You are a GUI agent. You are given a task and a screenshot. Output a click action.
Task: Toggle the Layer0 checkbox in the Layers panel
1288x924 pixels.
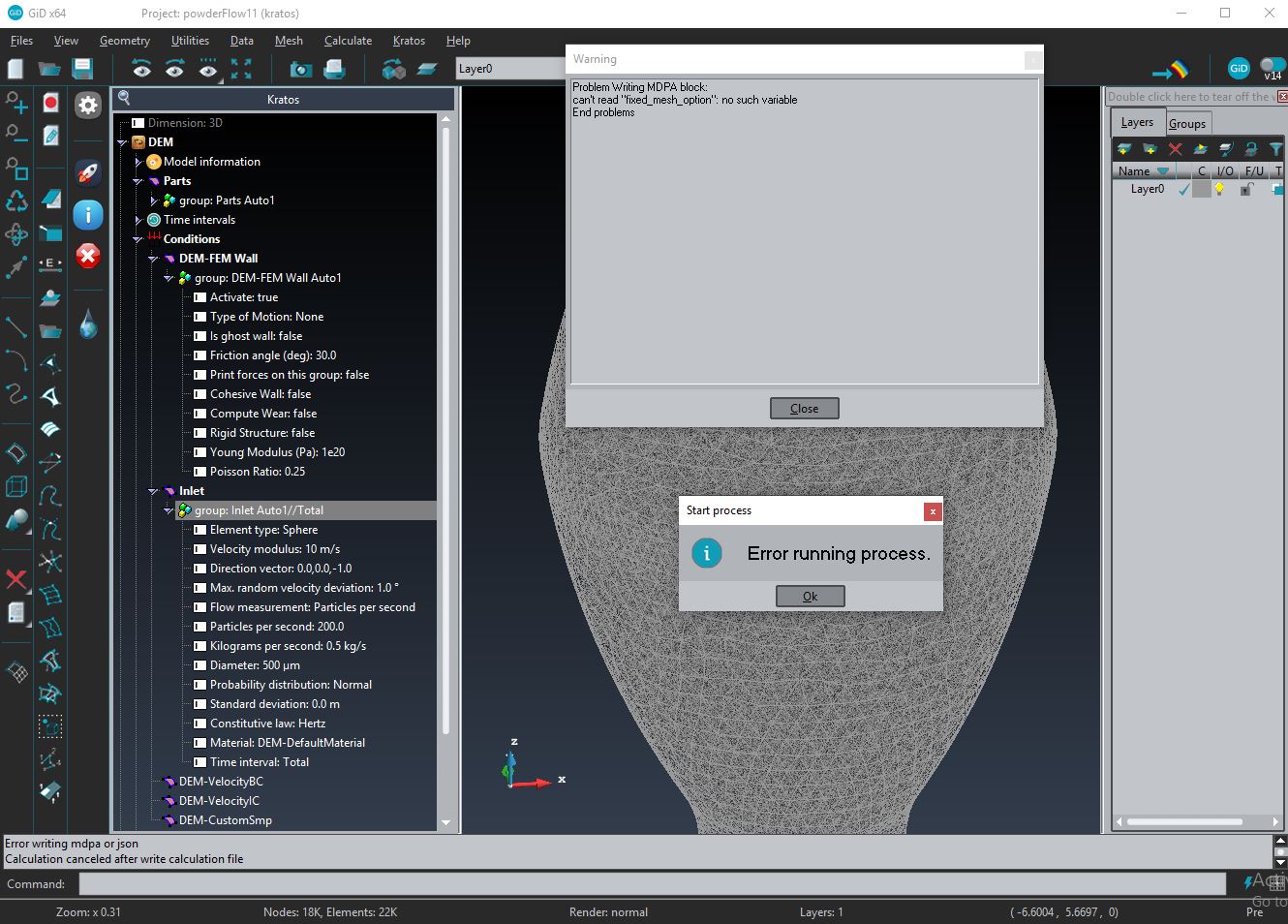pyautogui.click(x=1183, y=189)
